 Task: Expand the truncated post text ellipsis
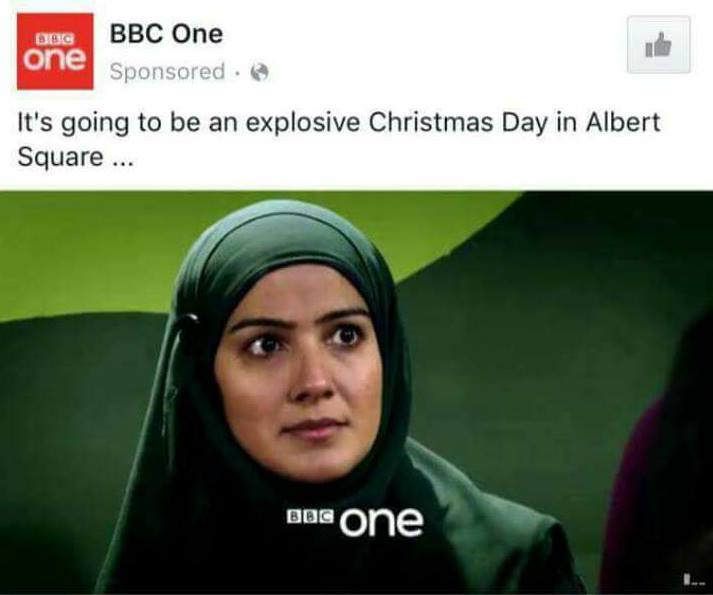tap(122, 158)
